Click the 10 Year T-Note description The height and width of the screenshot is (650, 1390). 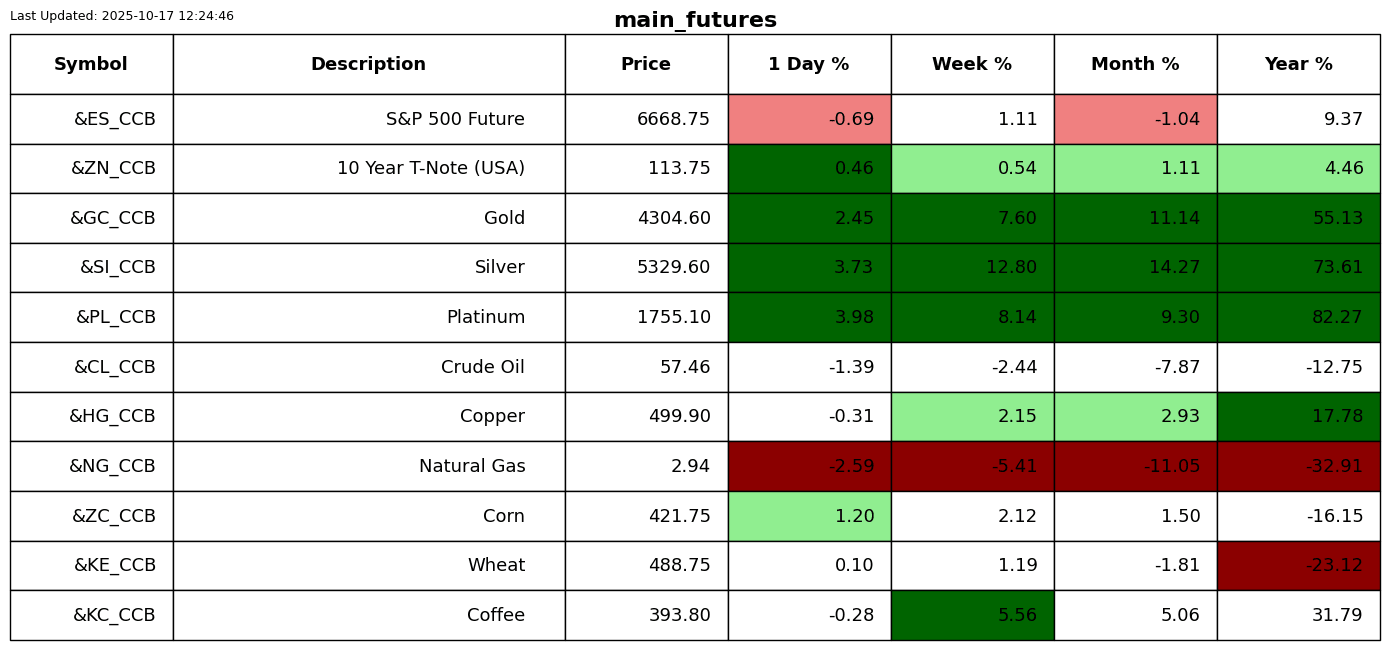click(430, 169)
